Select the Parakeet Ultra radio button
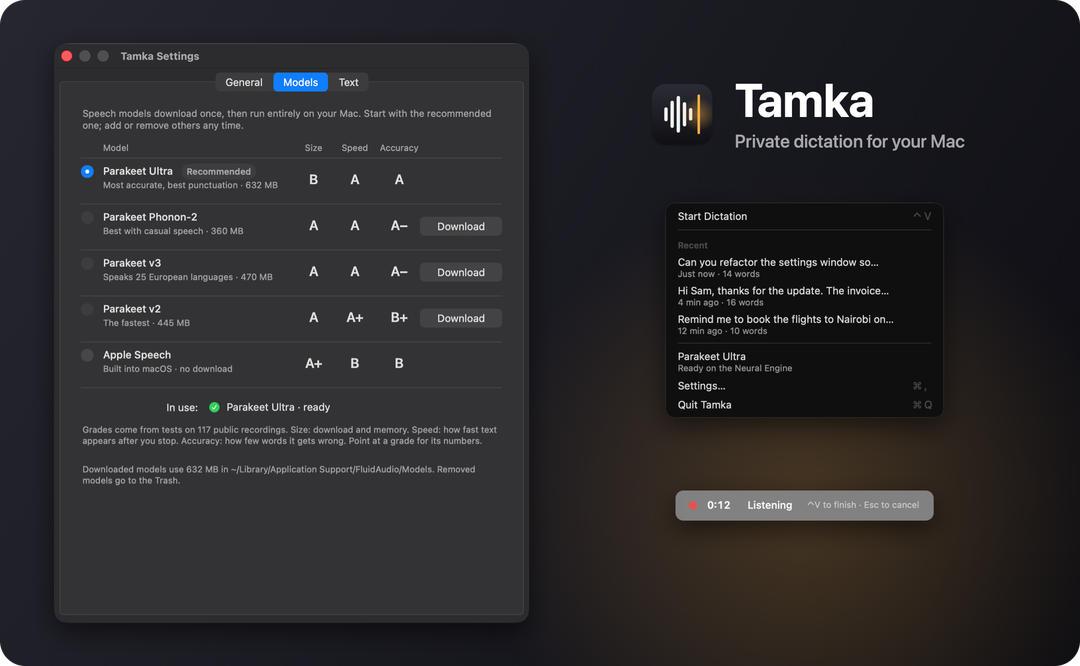This screenshot has height=666, width=1080. pyautogui.click(x=87, y=171)
